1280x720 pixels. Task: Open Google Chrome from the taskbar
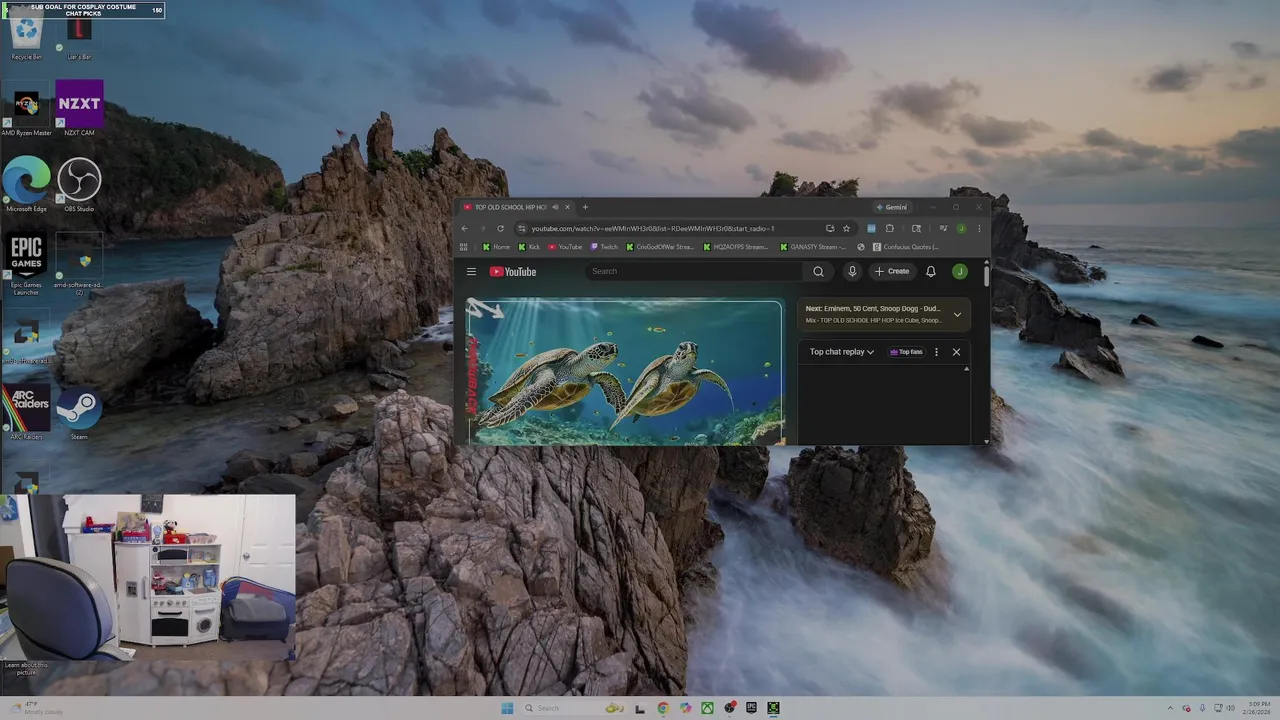tap(662, 708)
